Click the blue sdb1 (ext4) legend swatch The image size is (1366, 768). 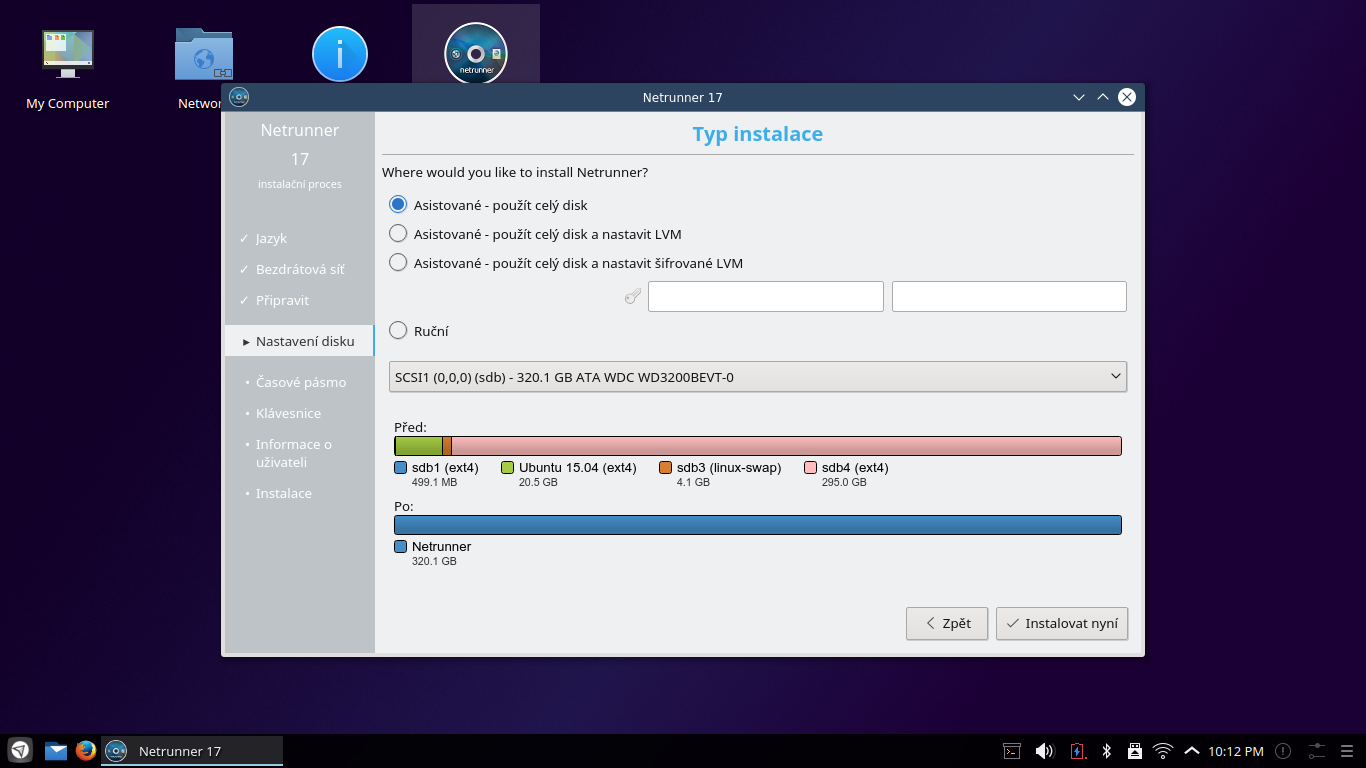coord(400,468)
